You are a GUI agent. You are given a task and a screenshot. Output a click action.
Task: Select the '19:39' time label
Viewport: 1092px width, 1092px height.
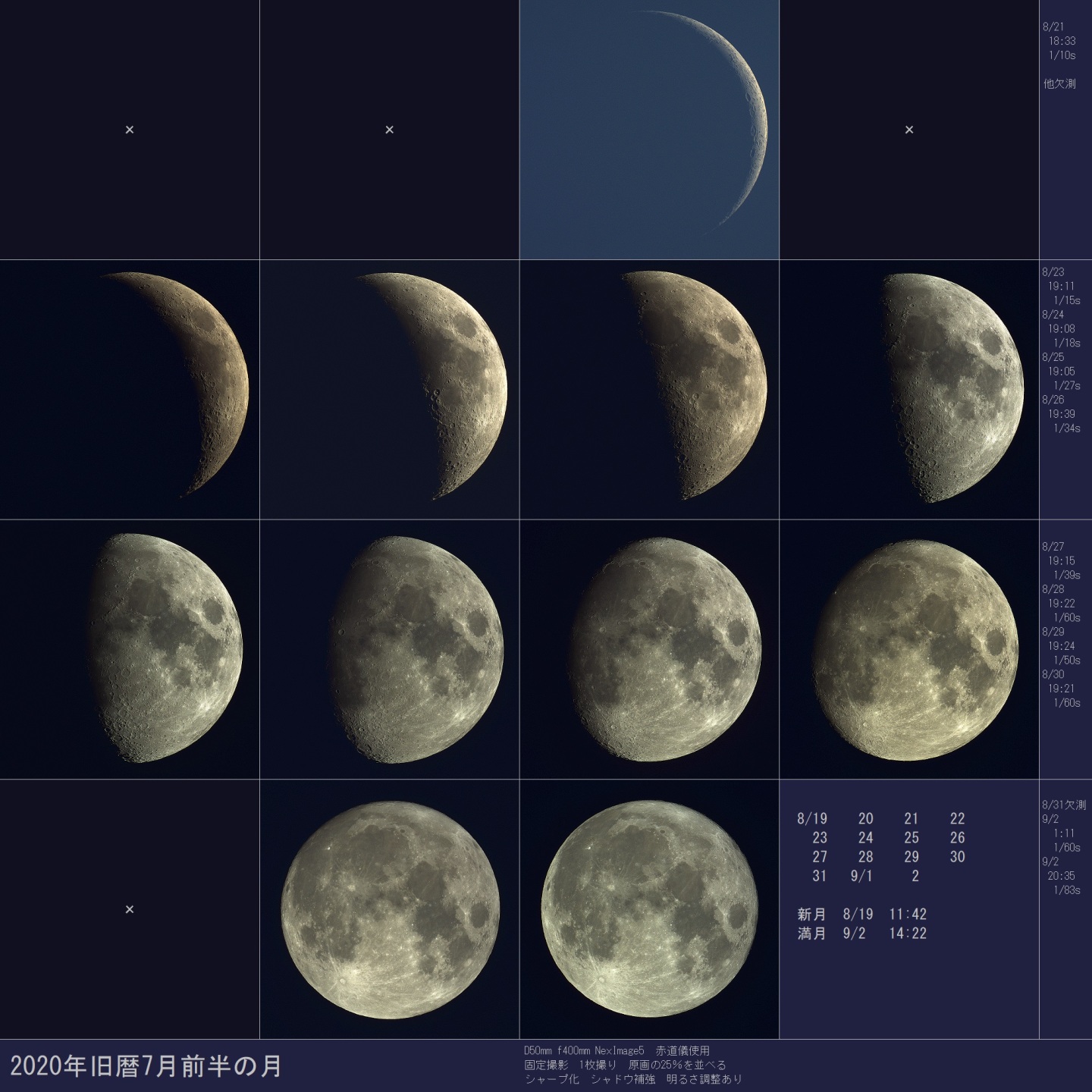click(x=1062, y=414)
